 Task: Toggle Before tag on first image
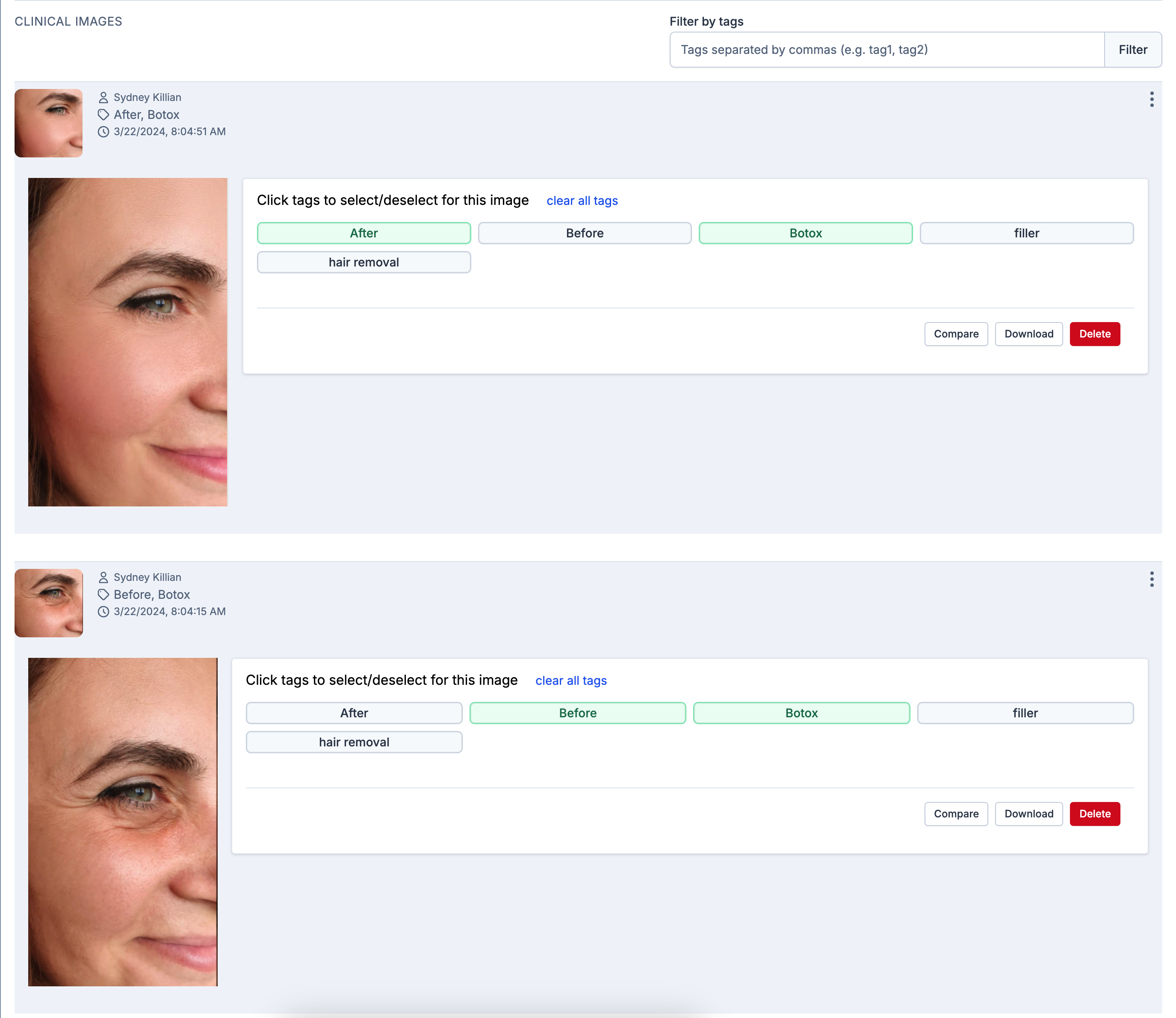coord(584,233)
